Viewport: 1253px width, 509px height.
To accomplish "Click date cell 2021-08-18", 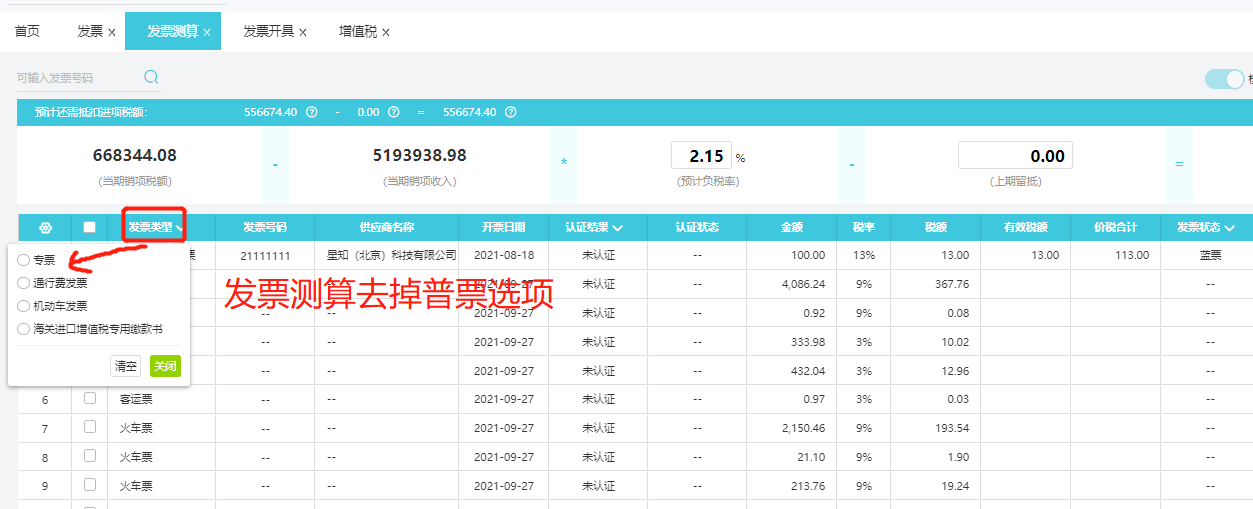I will pyautogui.click(x=504, y=255).
